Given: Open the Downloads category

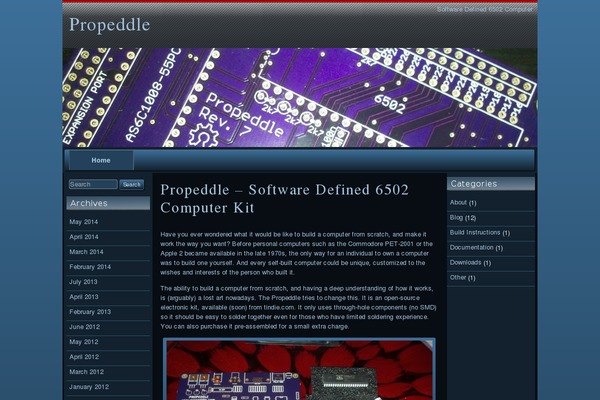Looking at the screenshot, I should point(465,262).
